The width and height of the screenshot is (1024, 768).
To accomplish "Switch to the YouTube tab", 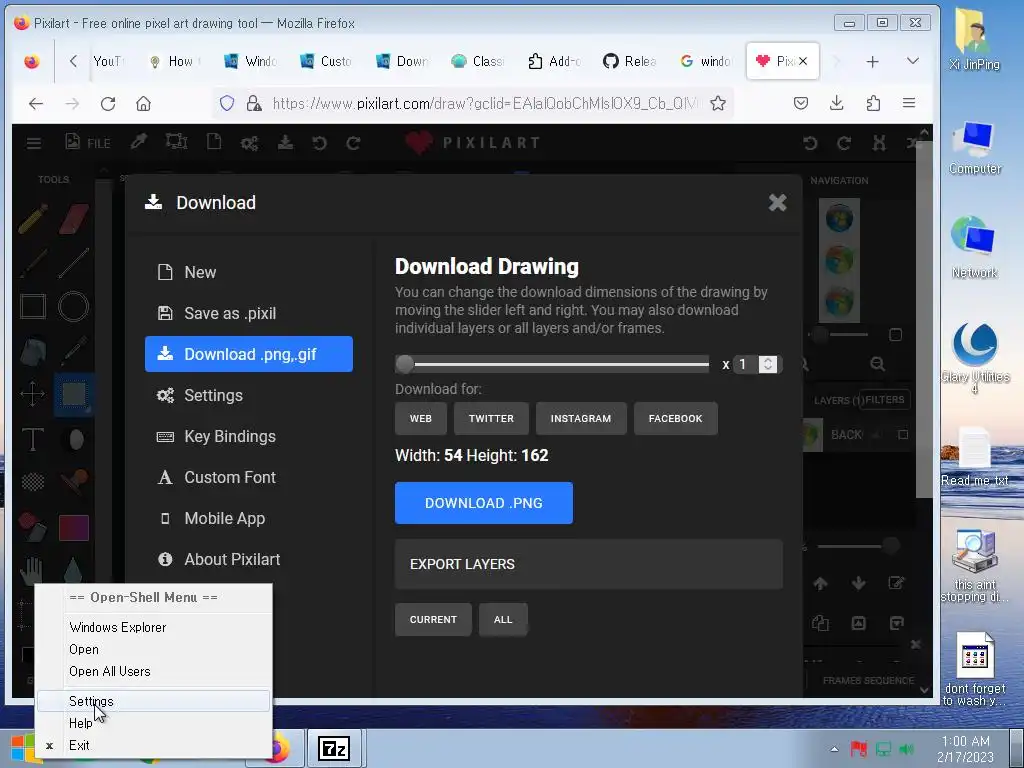I will pos(109,61).
